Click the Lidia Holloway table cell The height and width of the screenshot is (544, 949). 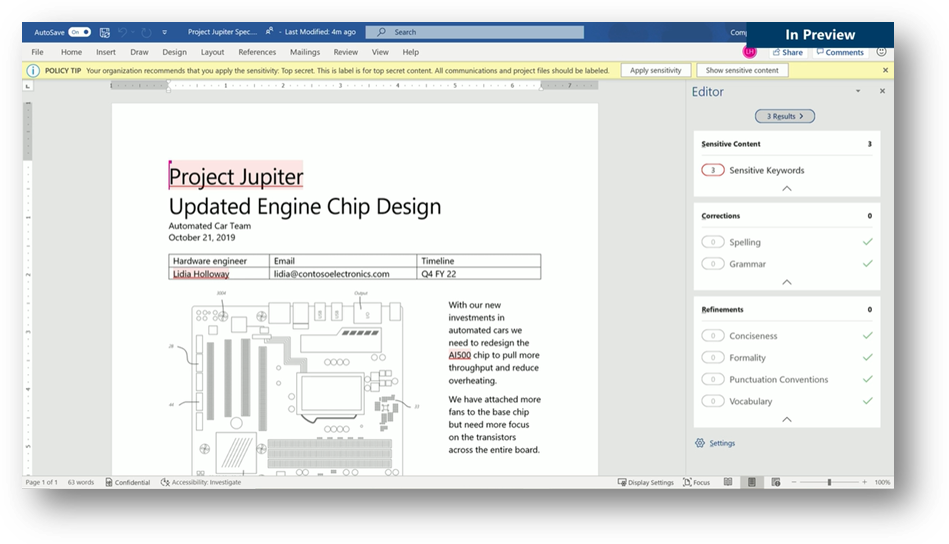(218, 274)
